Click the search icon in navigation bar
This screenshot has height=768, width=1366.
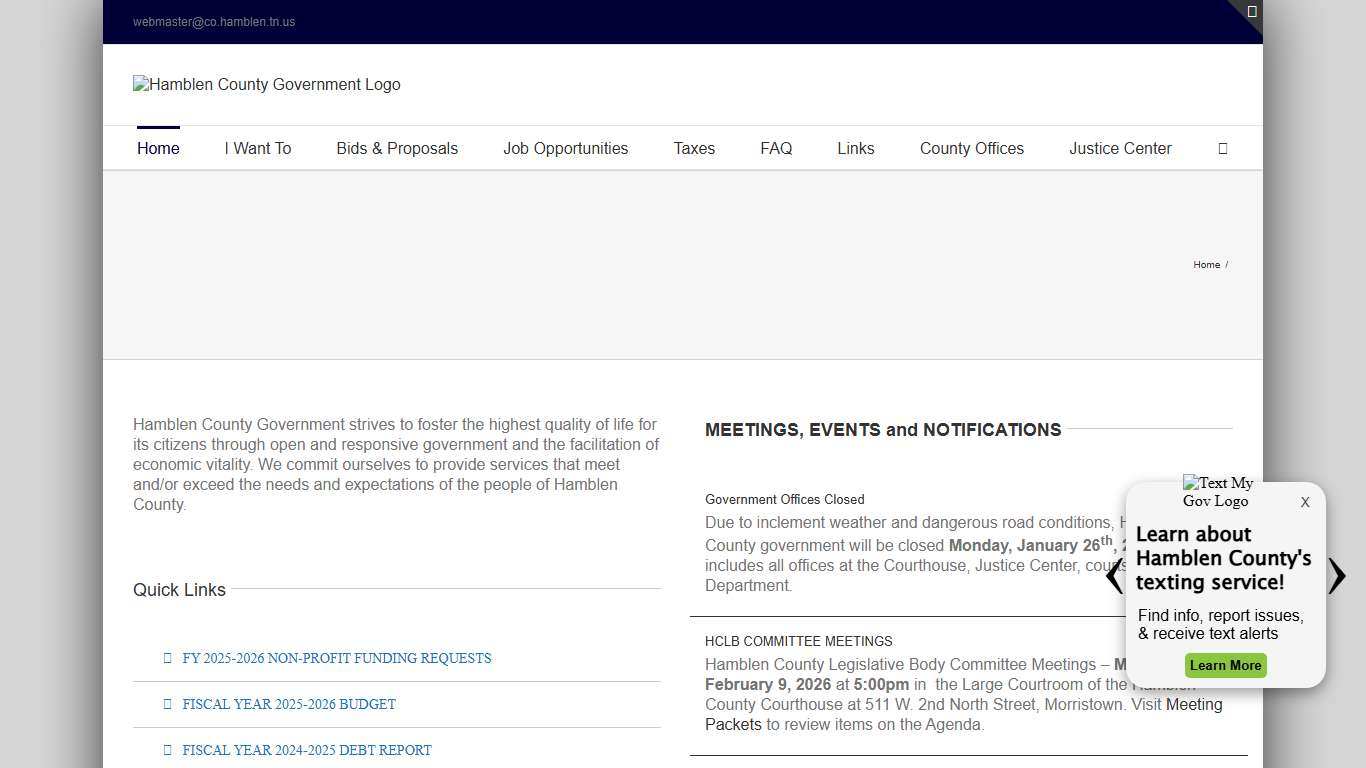click(1222, 148)
